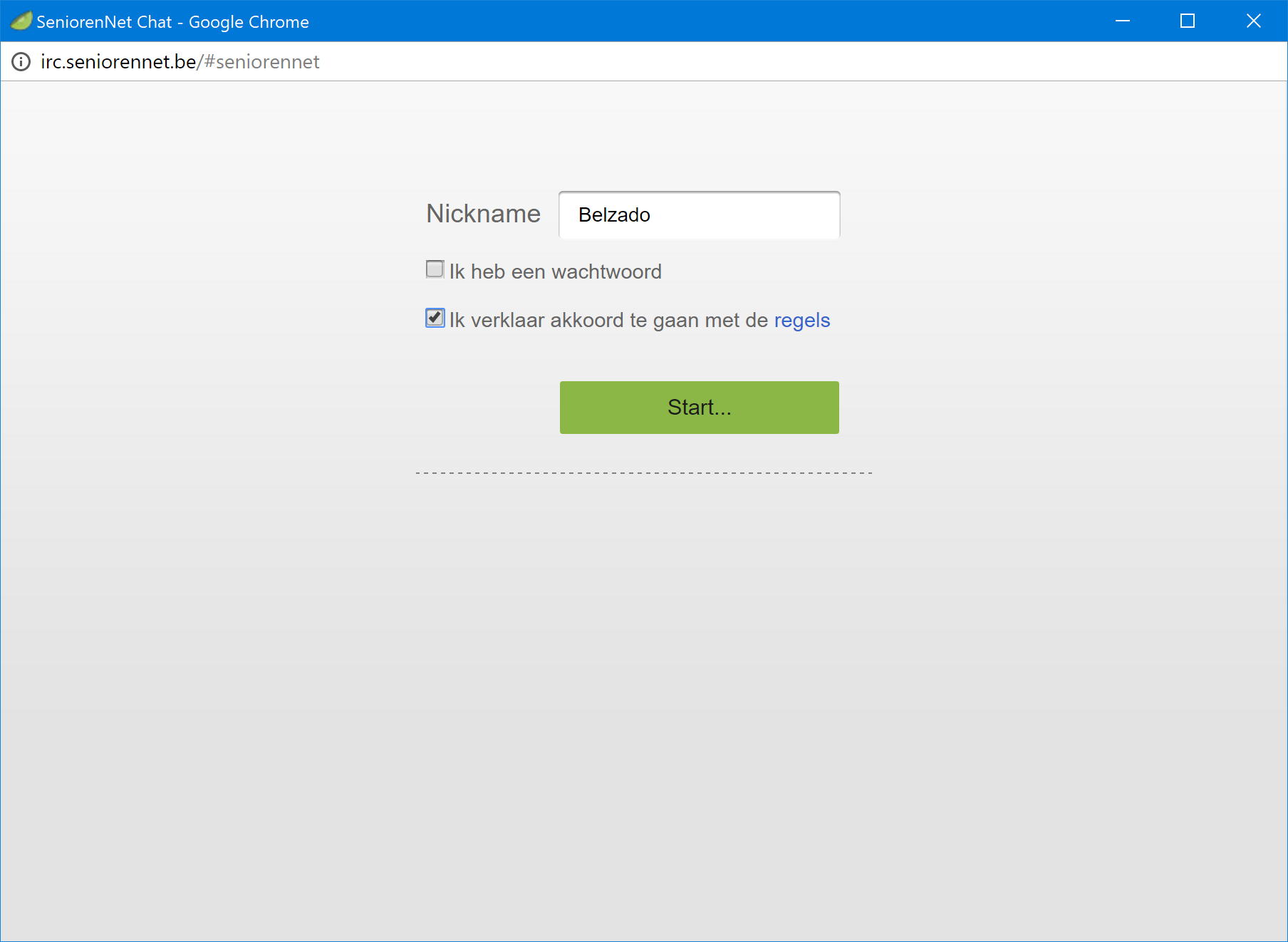The width and height of the screenshot is (1288, 942).
Task: Click the 'Belzado' text inside the nickname box
Action: point(614,215)
